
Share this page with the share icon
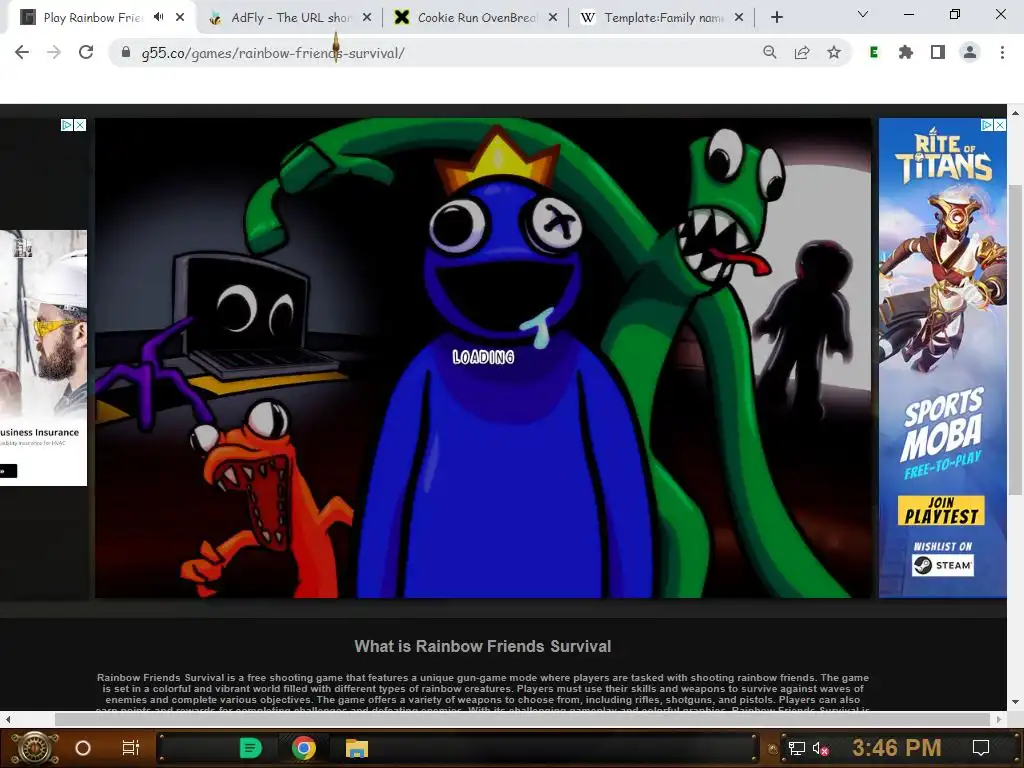pyautogui.click(x=802, y=52)
